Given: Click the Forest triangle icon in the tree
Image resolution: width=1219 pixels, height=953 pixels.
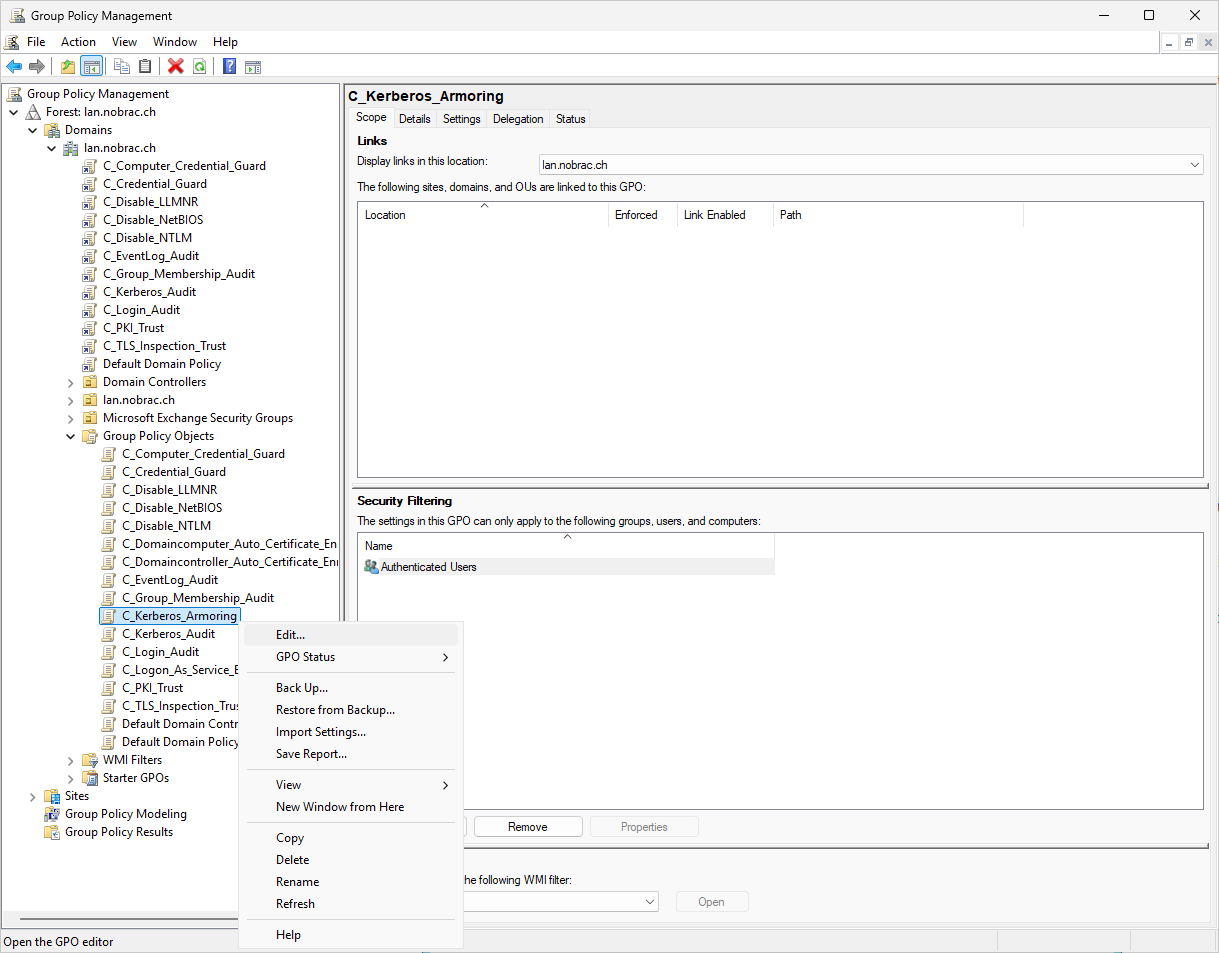Looking at the screenshot, I should 34,112.
